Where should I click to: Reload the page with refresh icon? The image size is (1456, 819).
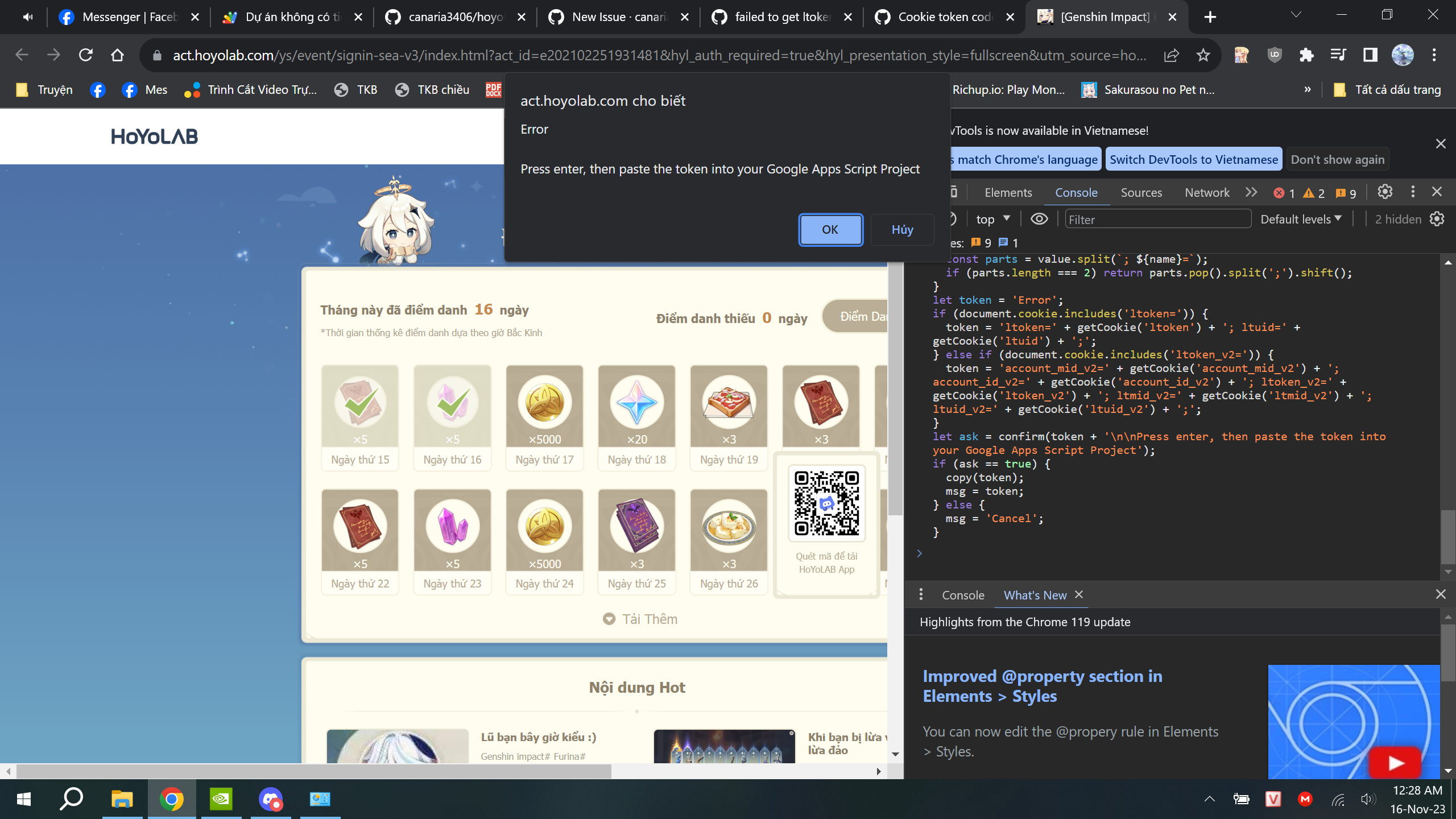point(86,55)
